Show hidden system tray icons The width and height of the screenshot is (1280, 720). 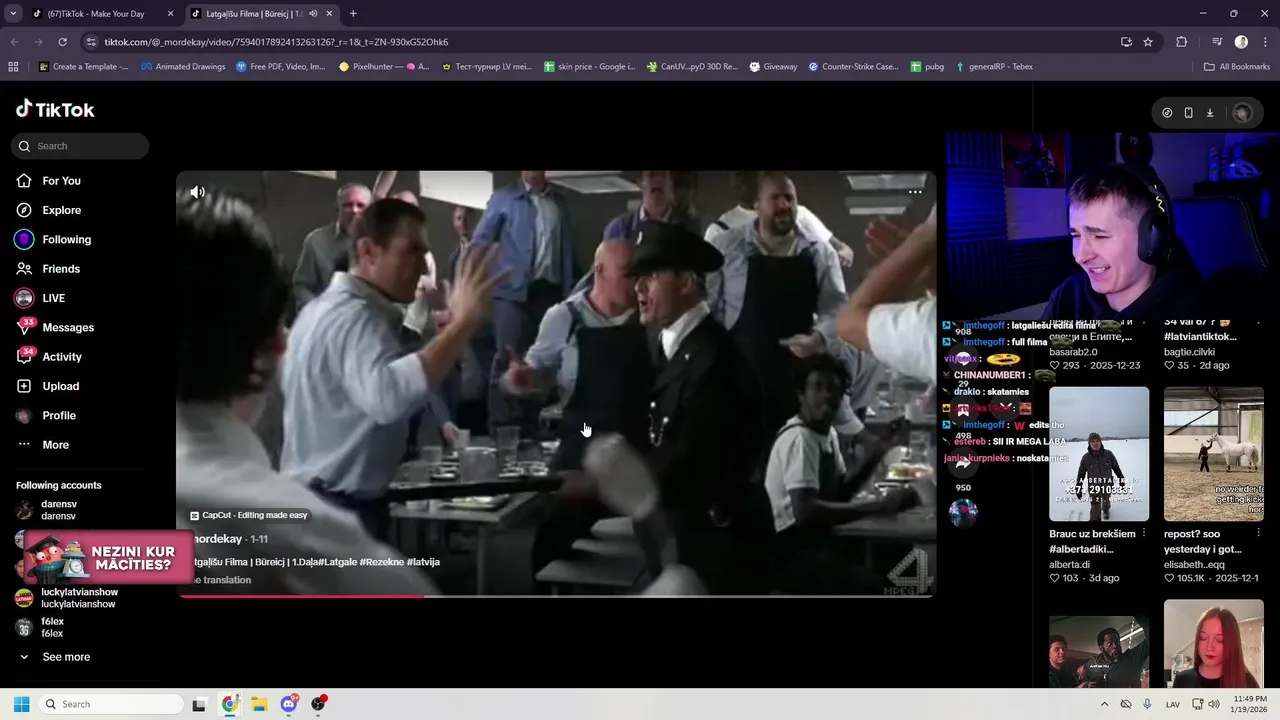tap(1104, 704)
